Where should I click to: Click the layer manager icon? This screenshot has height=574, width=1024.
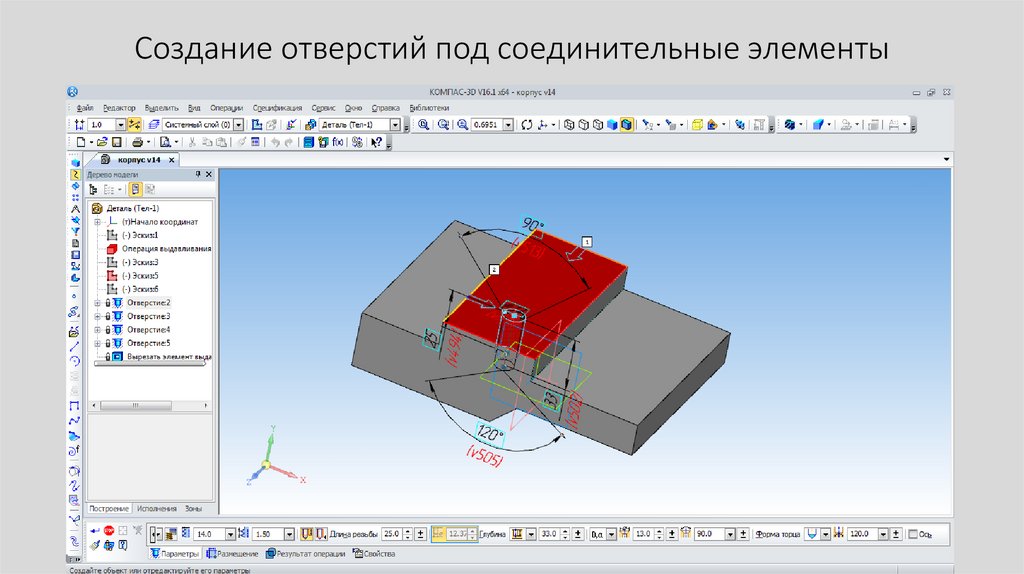[153, 124]
